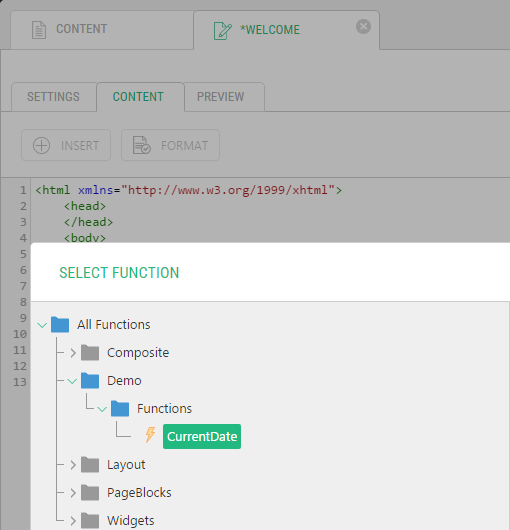Click line 1 of the code editor
This screenshot has height=530, width=510.
tap(189, 190)
